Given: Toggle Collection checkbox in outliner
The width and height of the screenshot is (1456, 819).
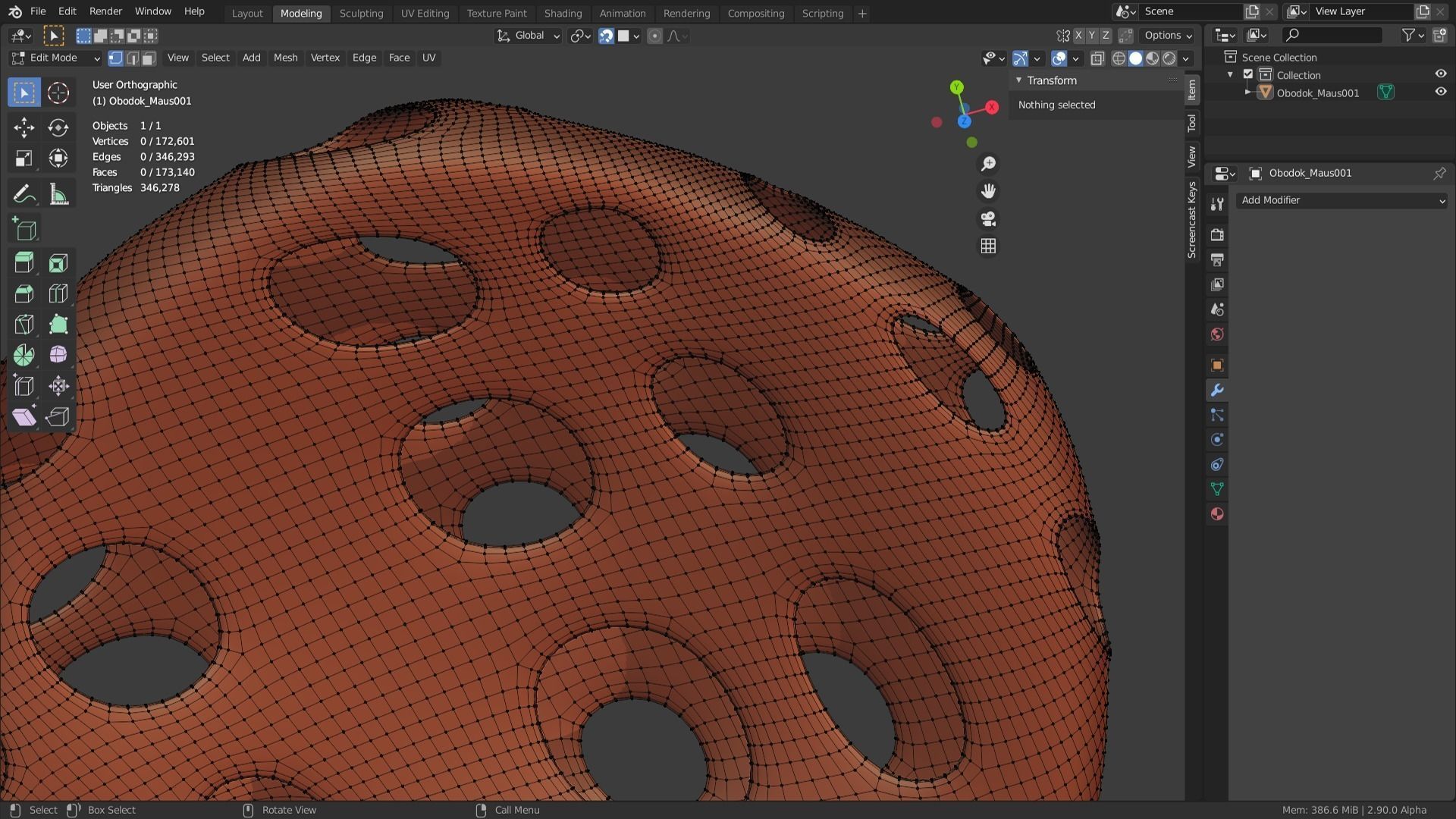Looking at the screenshot, I should pos(1247,74).
